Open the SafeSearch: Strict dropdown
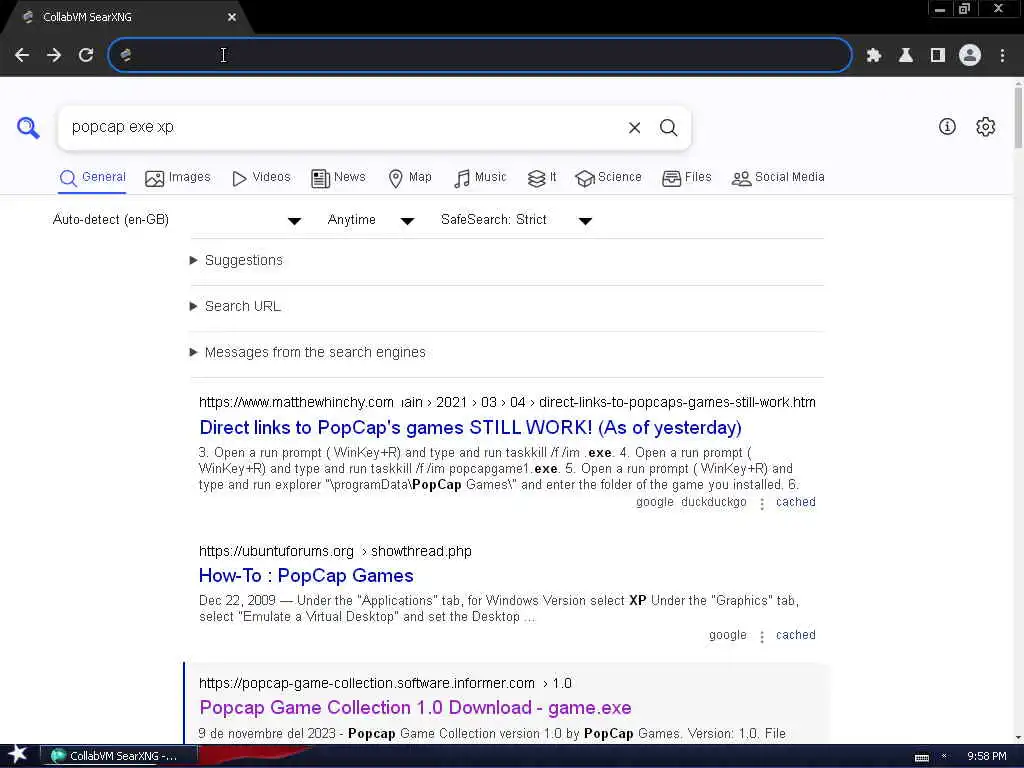 516,220
